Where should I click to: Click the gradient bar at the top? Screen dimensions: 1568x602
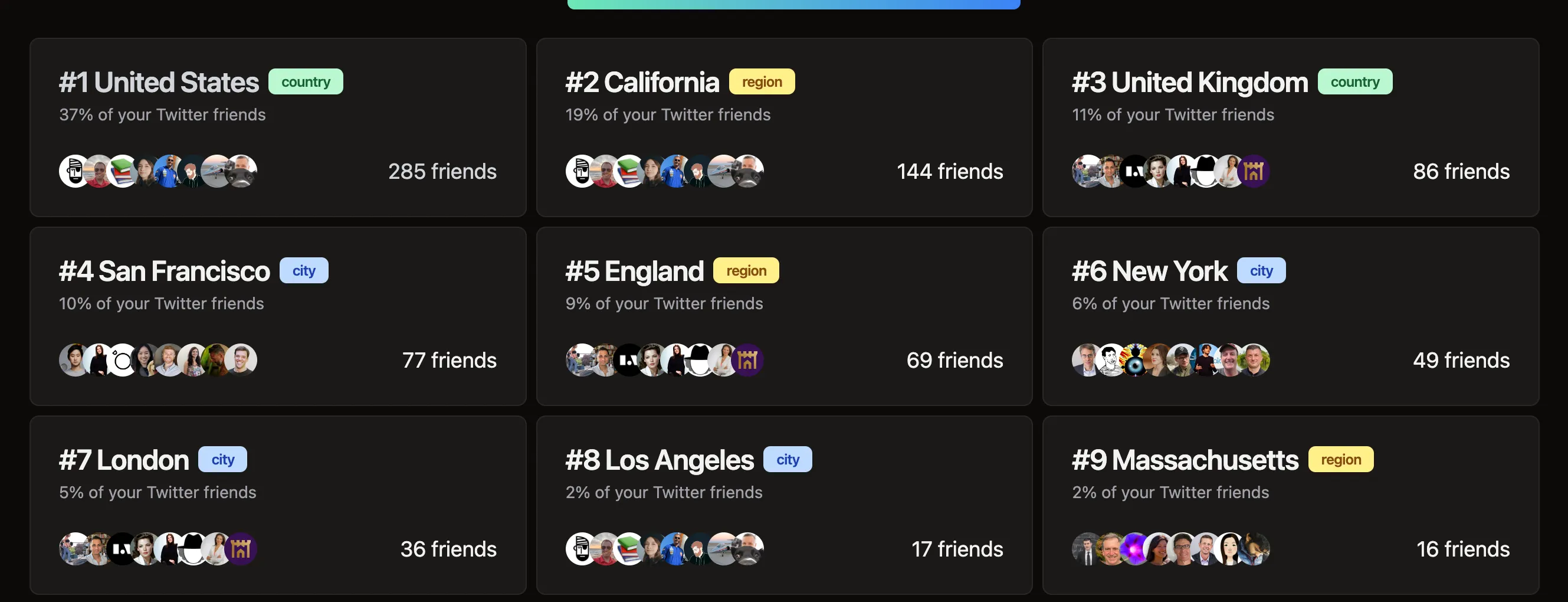[793, 4]
